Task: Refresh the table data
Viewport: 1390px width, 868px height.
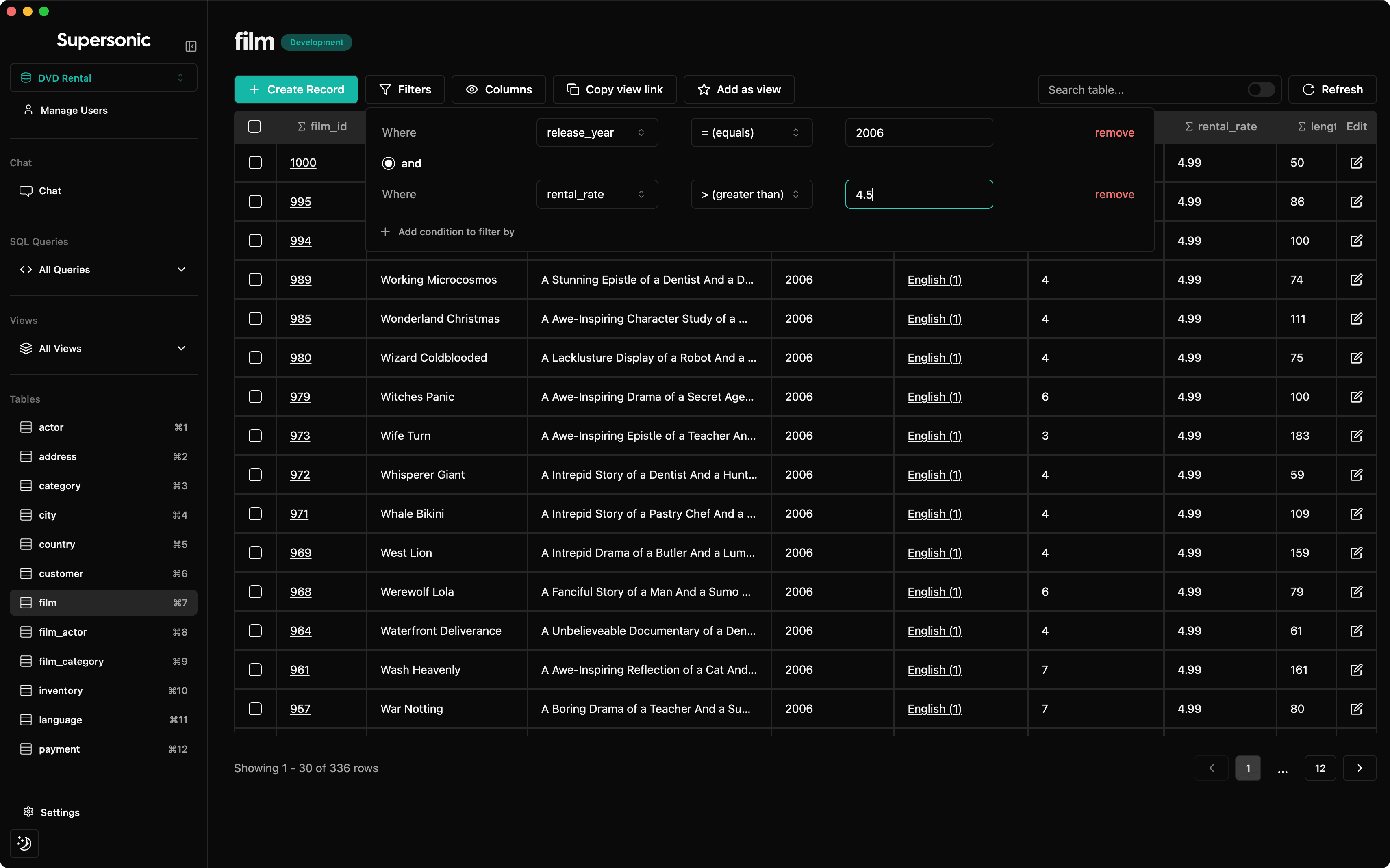Action: pyautogui.click(x=1332, y=89)
